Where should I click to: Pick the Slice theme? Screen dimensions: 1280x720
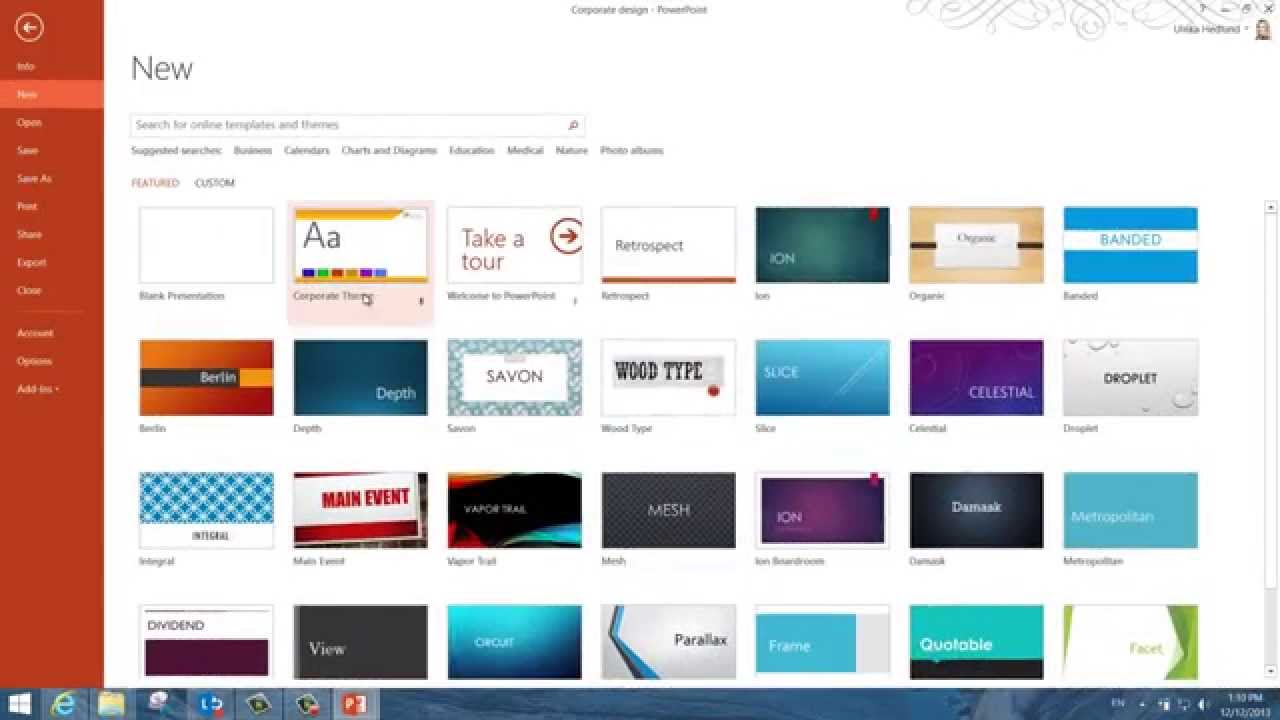pyautogui.click(x=822, y=377)
